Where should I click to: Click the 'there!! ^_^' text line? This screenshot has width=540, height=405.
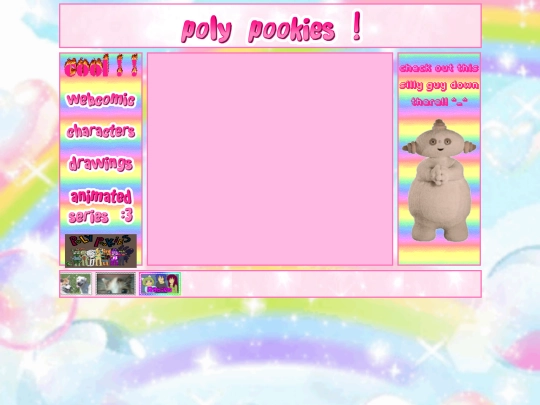439,102
